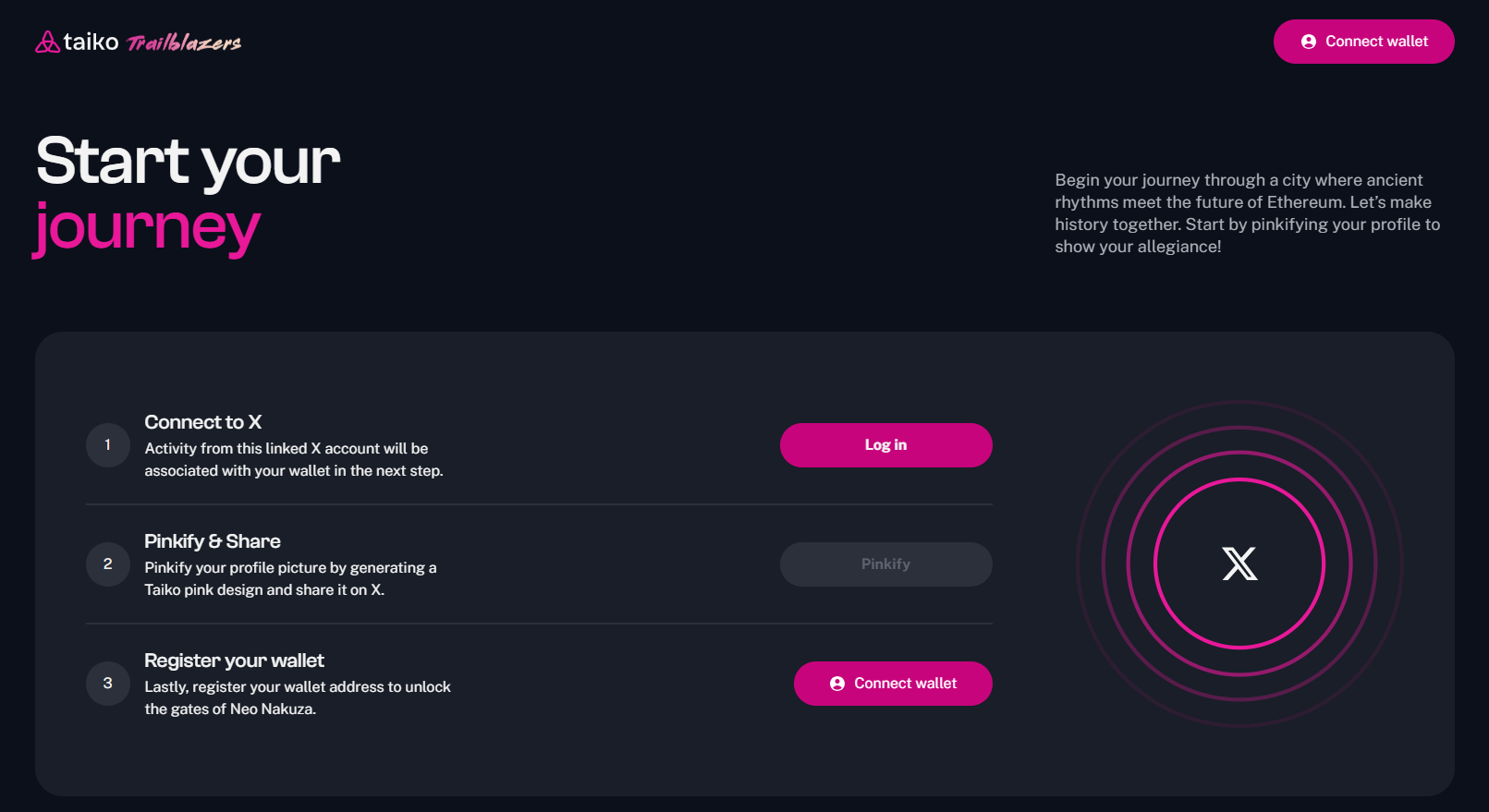Click the intro paragraph about Ethereum
This screenshot has height=812, width=1489.
tap(1247, 213)
